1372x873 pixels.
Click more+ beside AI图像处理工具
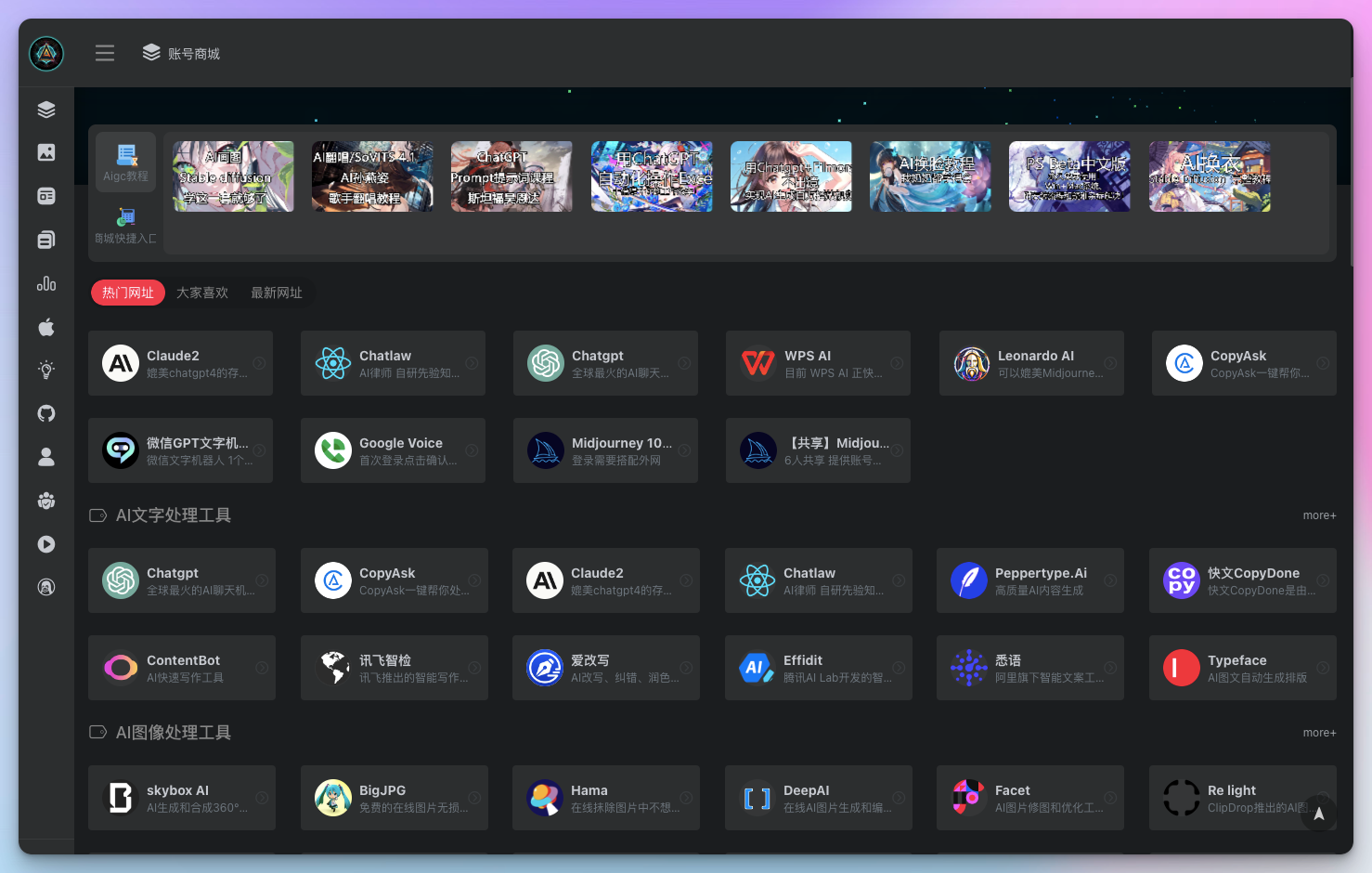[x=1319, y=733]
